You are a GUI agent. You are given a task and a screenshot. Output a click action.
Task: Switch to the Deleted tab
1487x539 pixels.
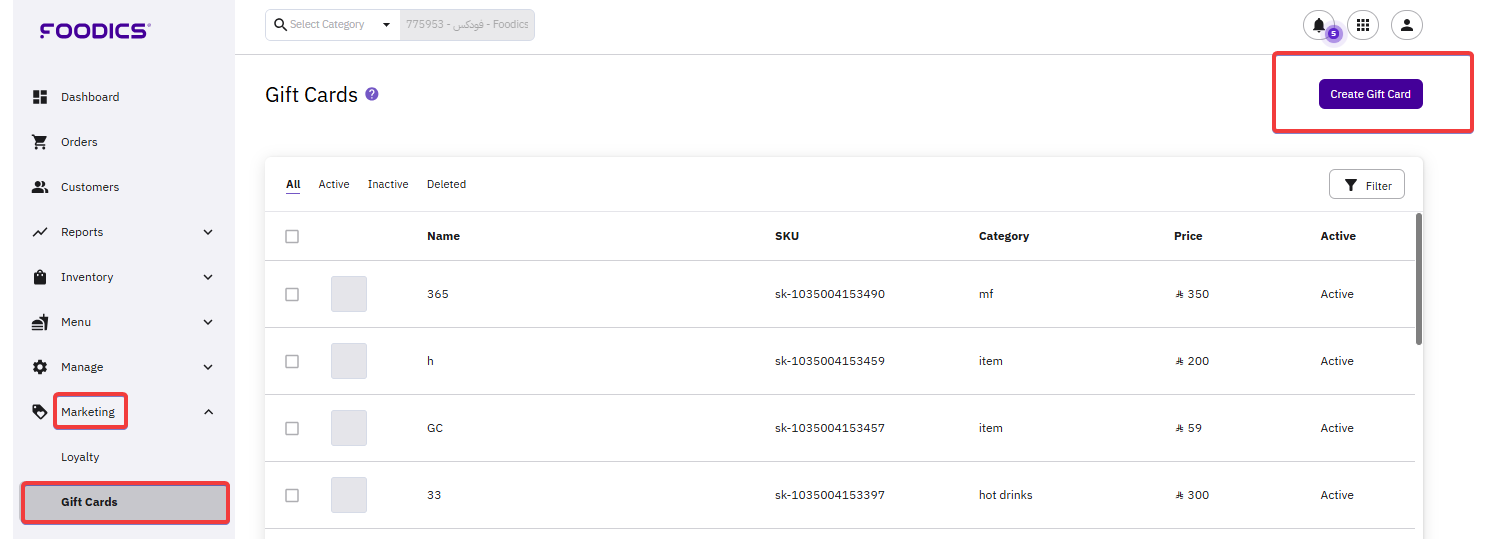446,184
